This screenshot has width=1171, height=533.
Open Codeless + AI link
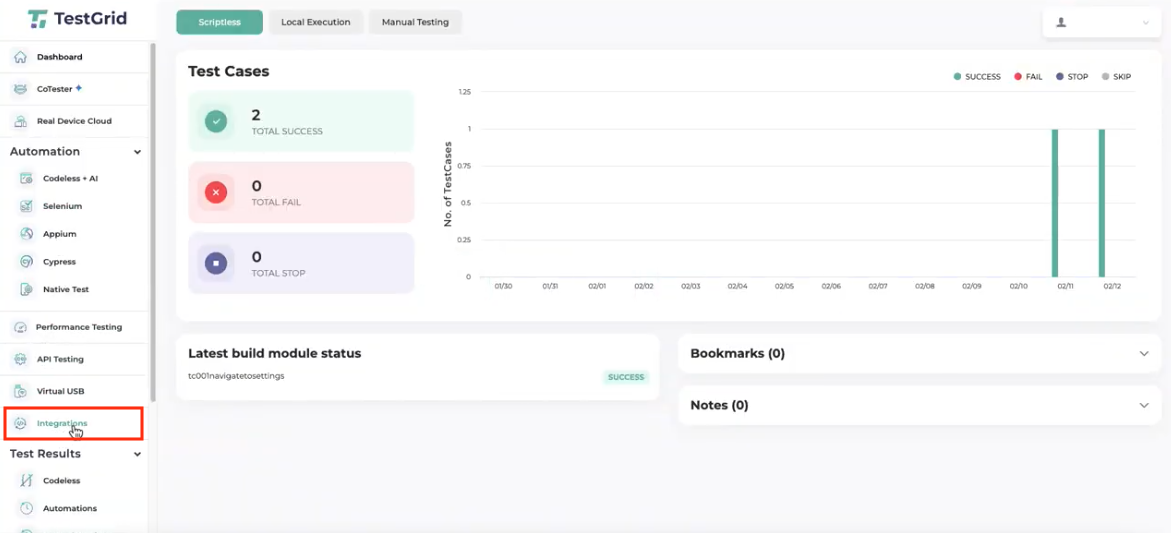click(71, 178)
